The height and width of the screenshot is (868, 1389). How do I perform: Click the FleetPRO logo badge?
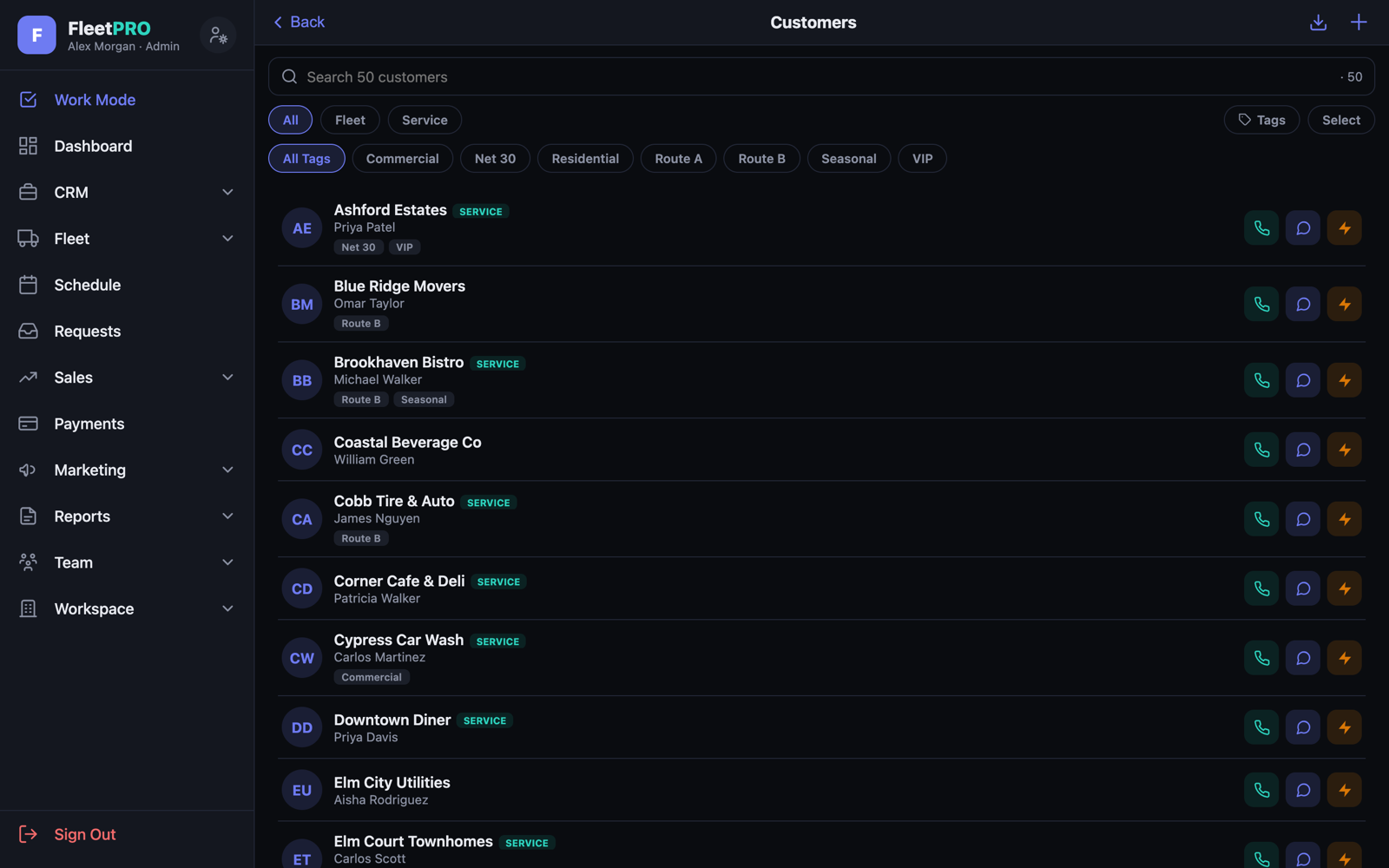(x=36, y=36)
